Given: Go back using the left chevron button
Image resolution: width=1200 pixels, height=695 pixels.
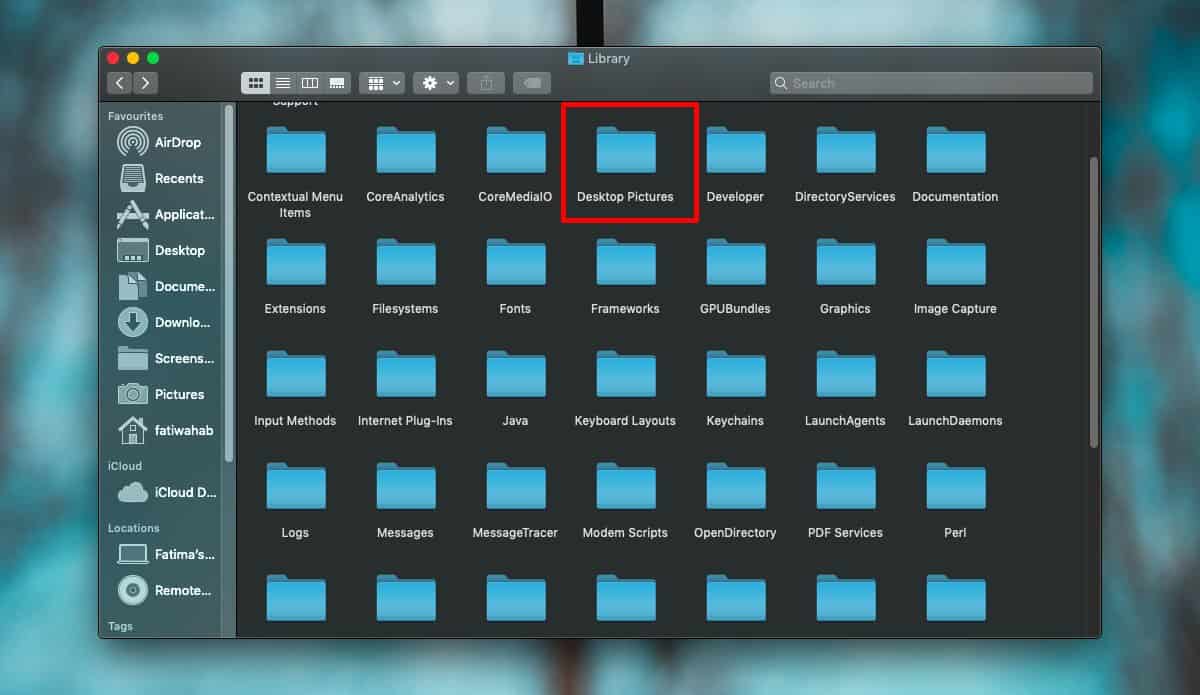Looking at the screenshot, I should (x=121, y=83).
